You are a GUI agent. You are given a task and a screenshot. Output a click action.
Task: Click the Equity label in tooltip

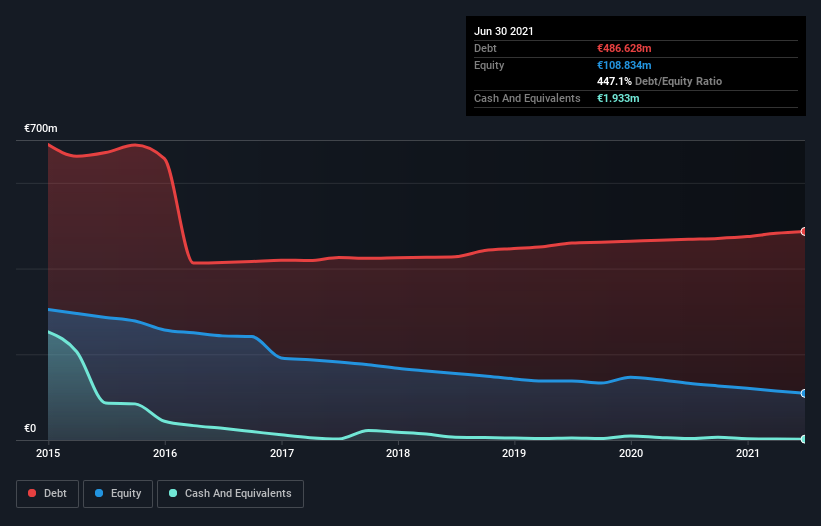489,65
